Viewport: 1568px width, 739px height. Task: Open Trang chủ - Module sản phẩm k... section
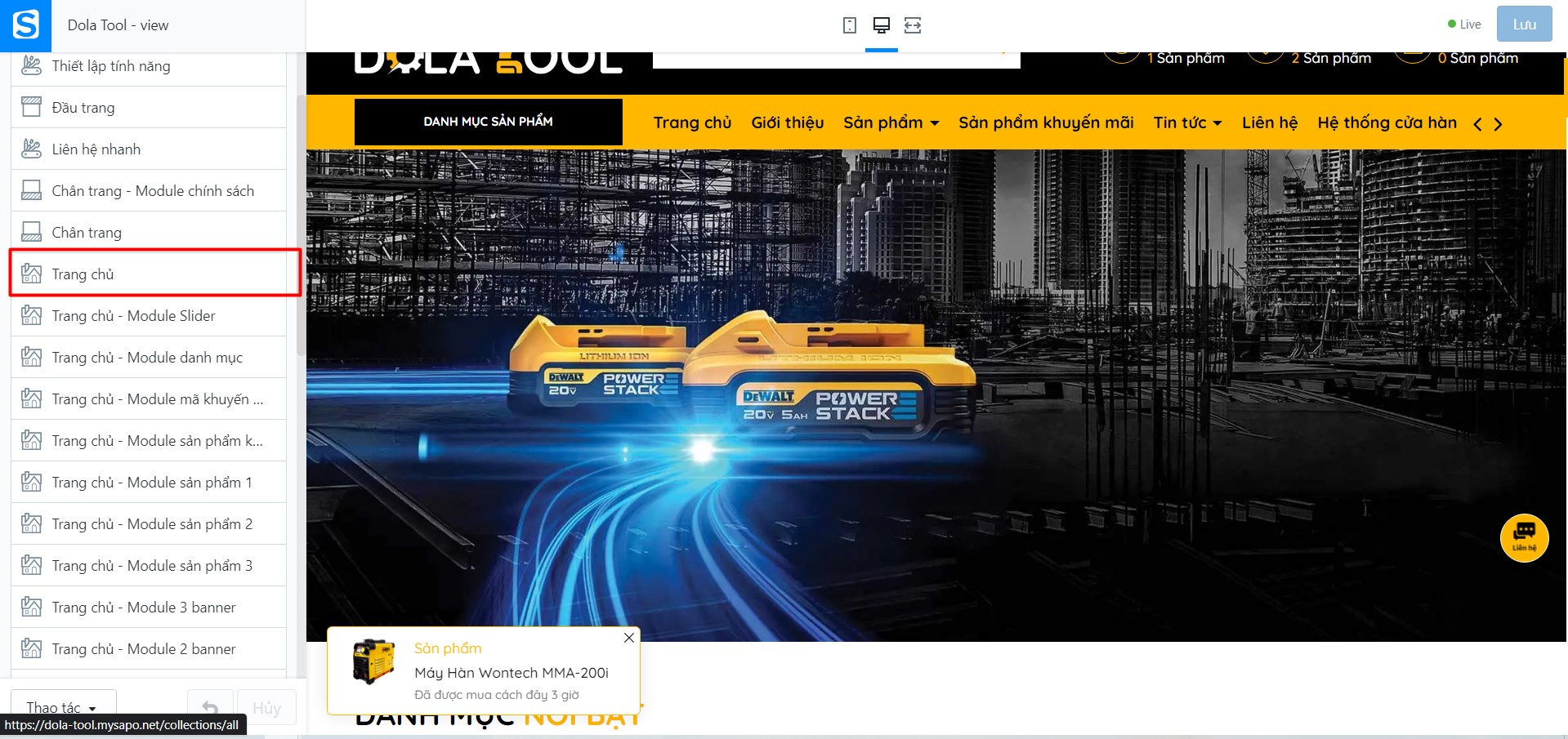(x=149, y=440)
